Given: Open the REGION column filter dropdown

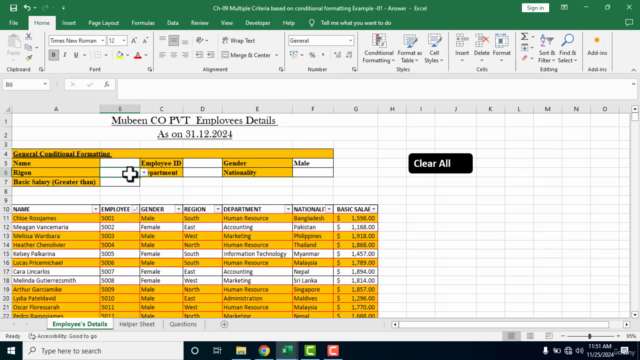Looking at the screenshot, I should pyautogui.click(x=218, y=209).
